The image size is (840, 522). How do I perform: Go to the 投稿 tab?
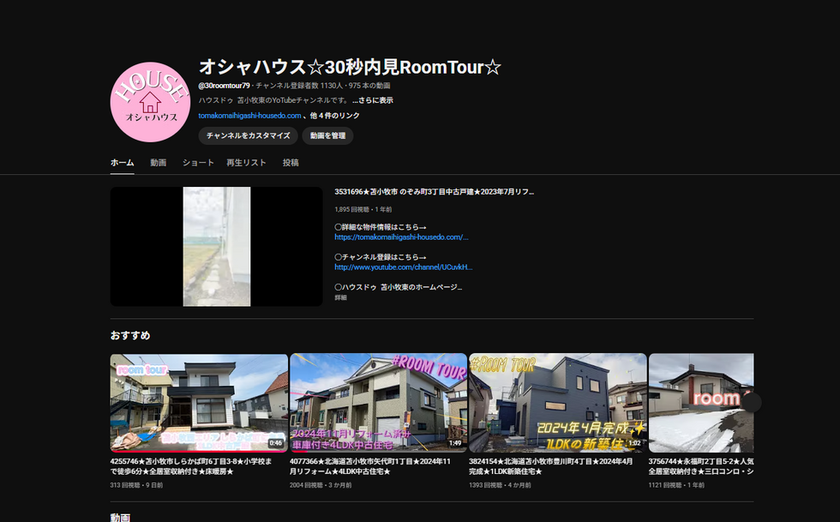click(x=290, y=162)
